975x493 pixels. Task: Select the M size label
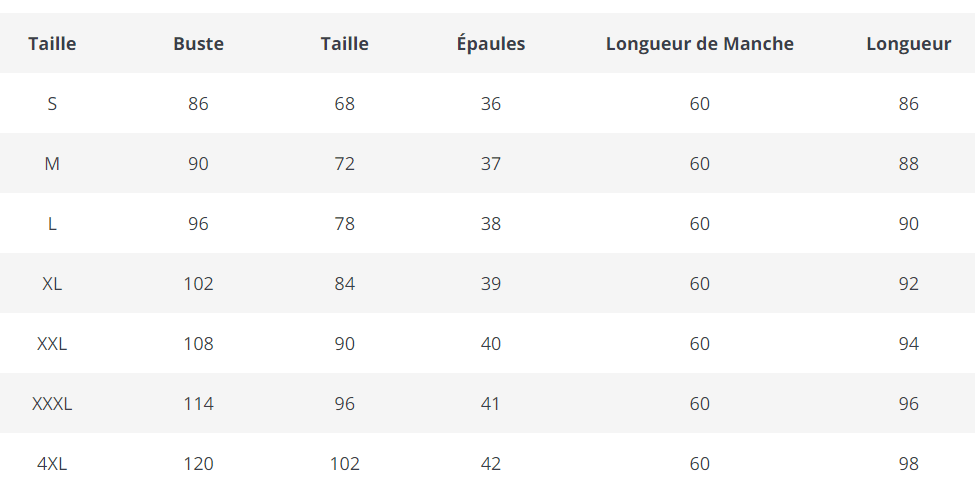tap(52, 163)
